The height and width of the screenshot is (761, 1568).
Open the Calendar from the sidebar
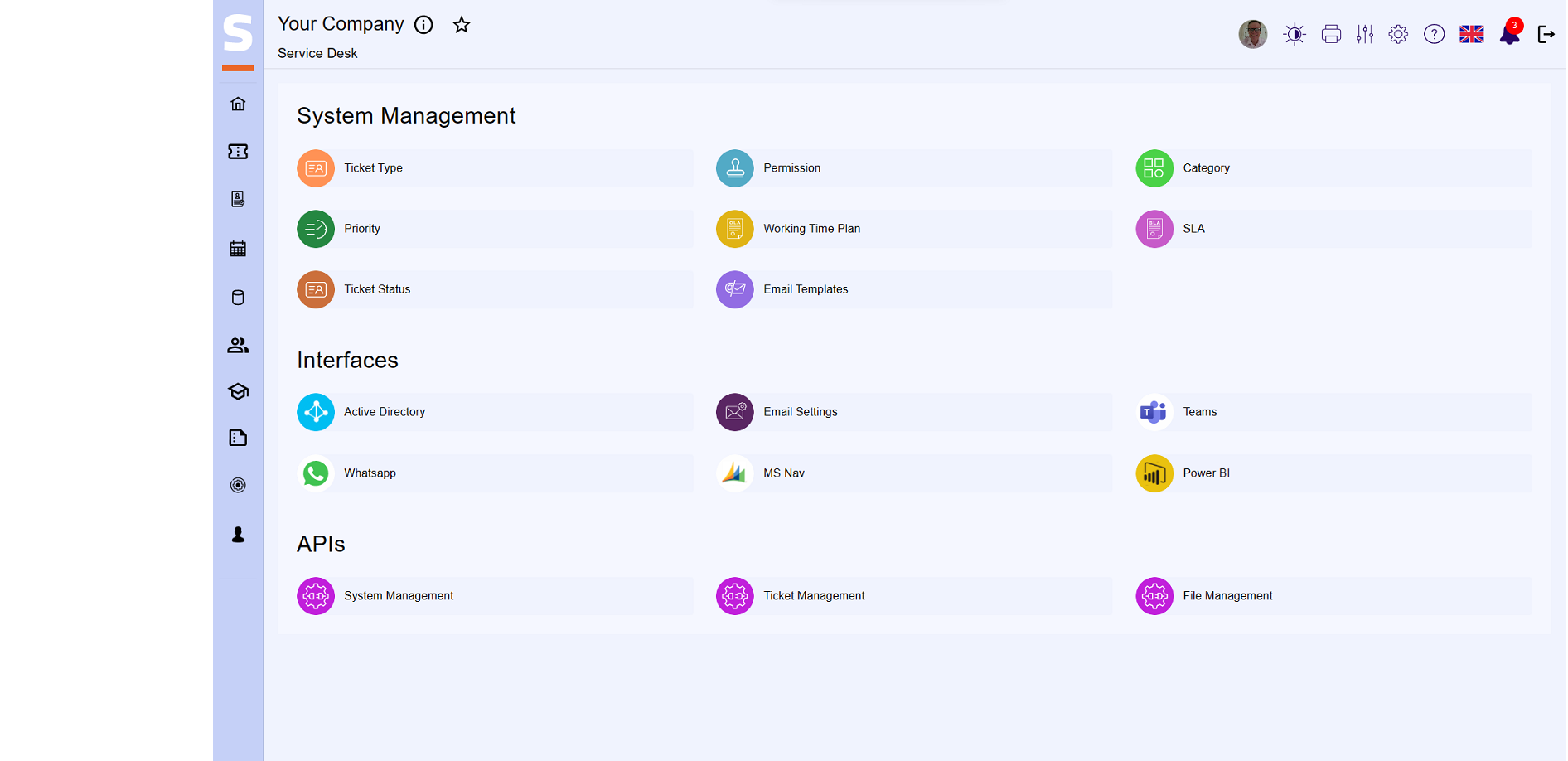[238, 248]
